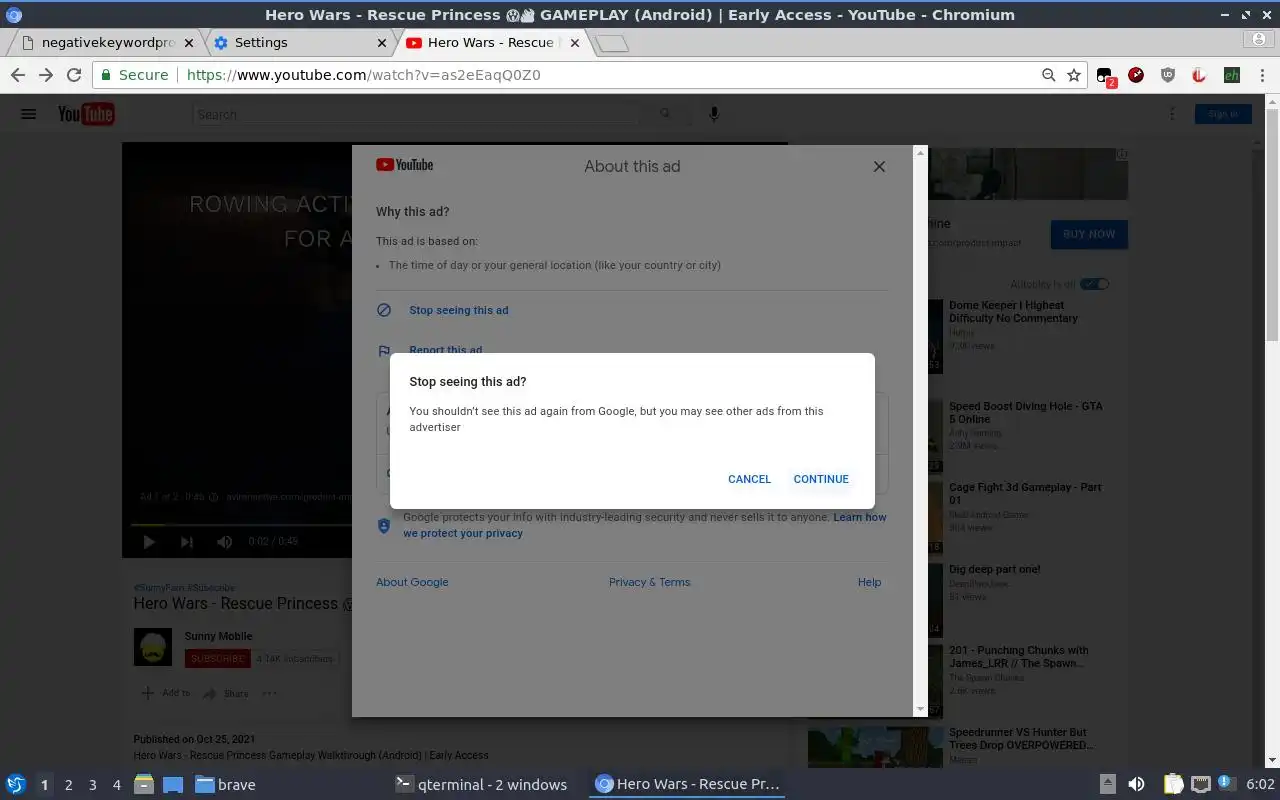Click the privacy shield icon in the ad panel
The height and width of the screenshot is (800, 1280).
384,525
